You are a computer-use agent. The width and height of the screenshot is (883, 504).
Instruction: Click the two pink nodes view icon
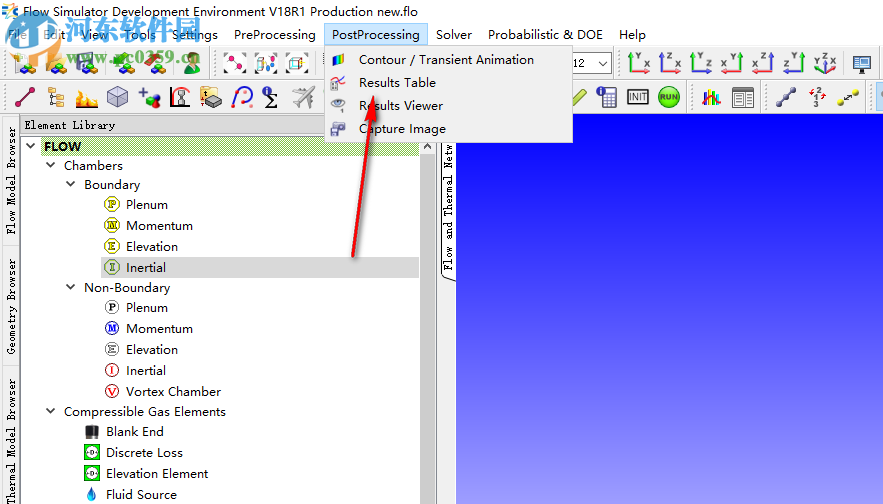234,63
